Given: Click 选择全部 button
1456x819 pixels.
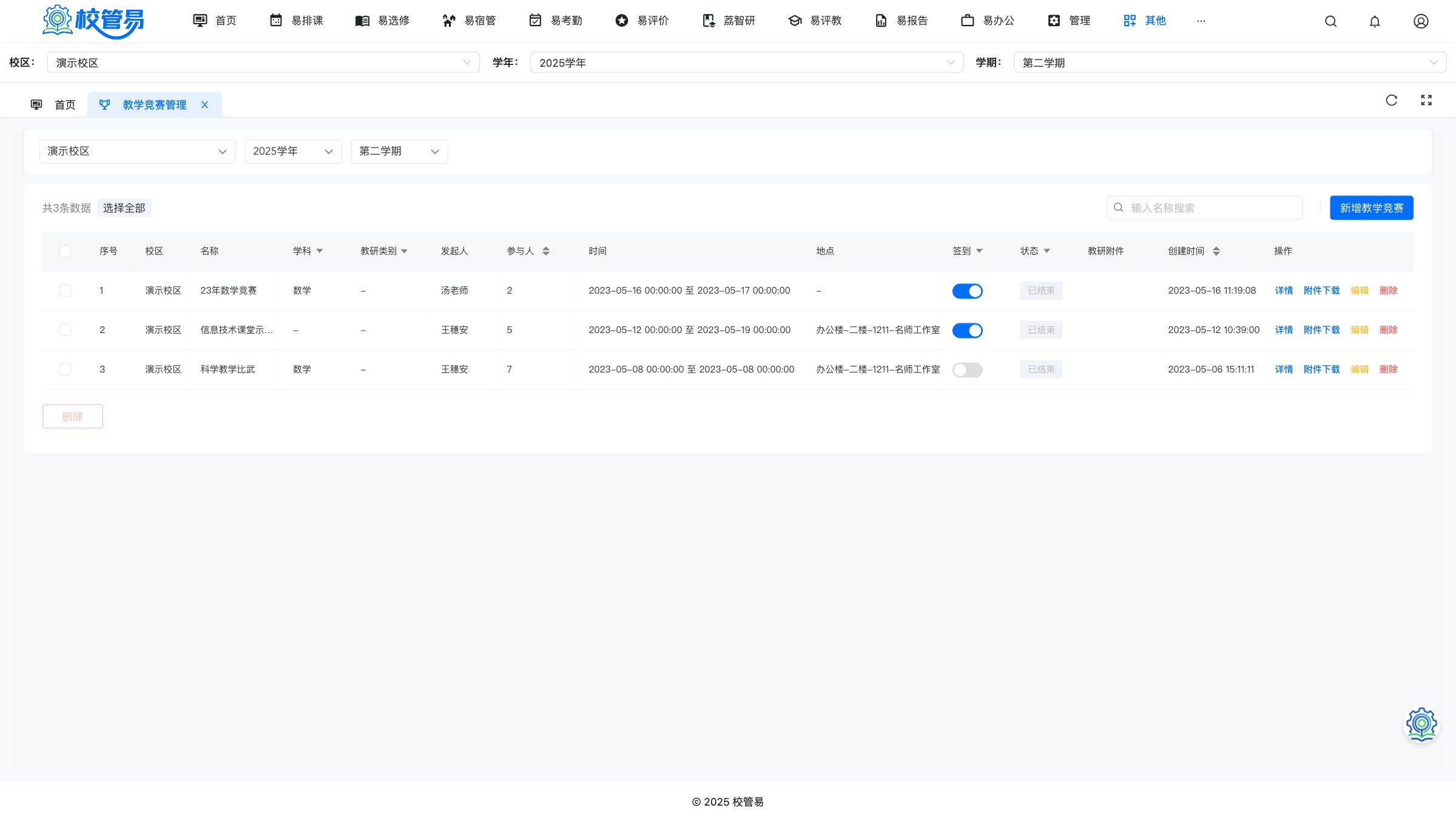Looking at the screenshot, I should [124, 208].
